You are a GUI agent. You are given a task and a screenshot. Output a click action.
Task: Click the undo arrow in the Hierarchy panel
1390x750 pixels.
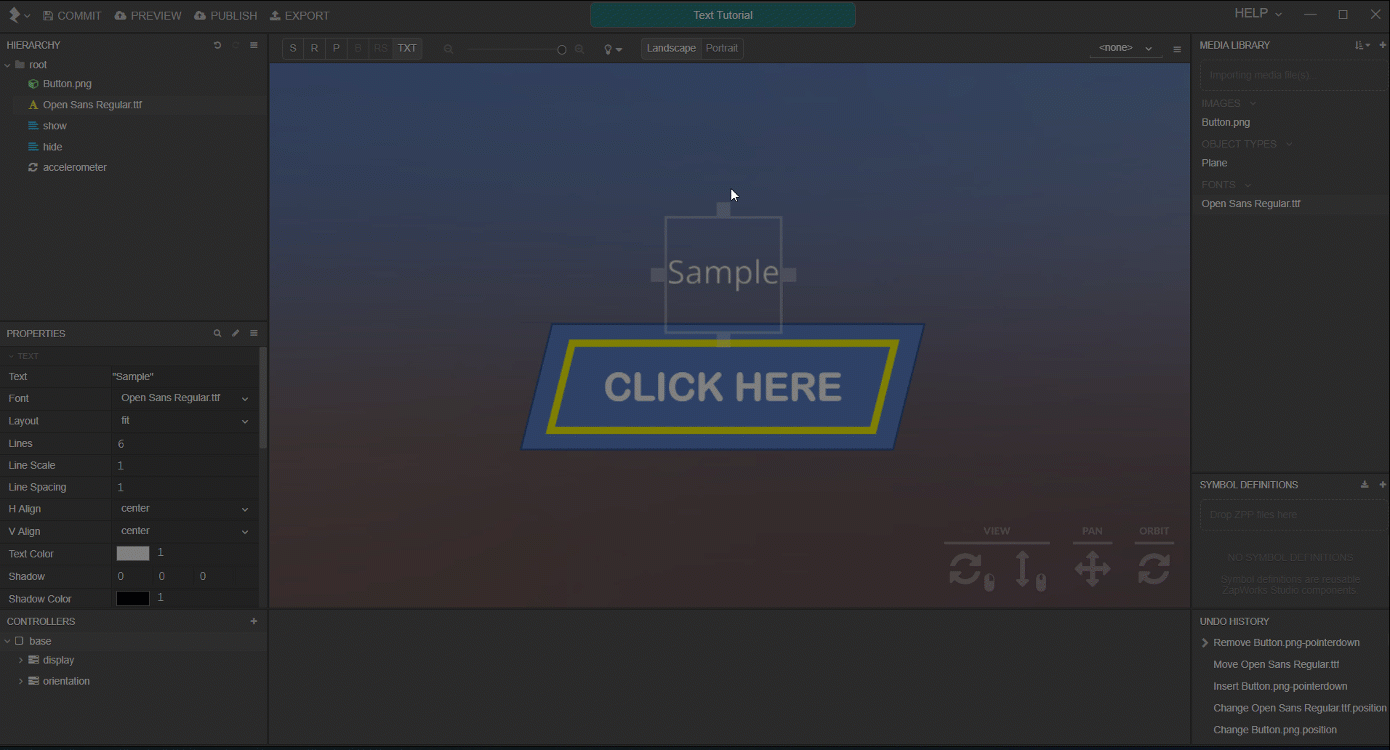coord(218,44)
